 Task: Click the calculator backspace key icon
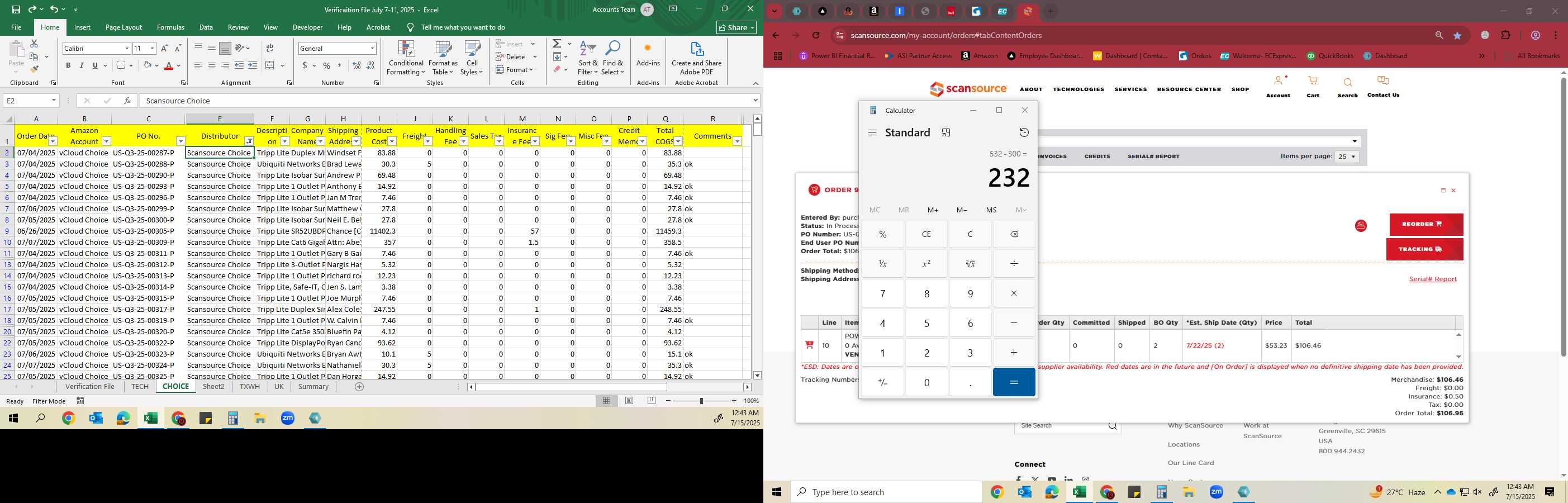tap(1014, 234)
